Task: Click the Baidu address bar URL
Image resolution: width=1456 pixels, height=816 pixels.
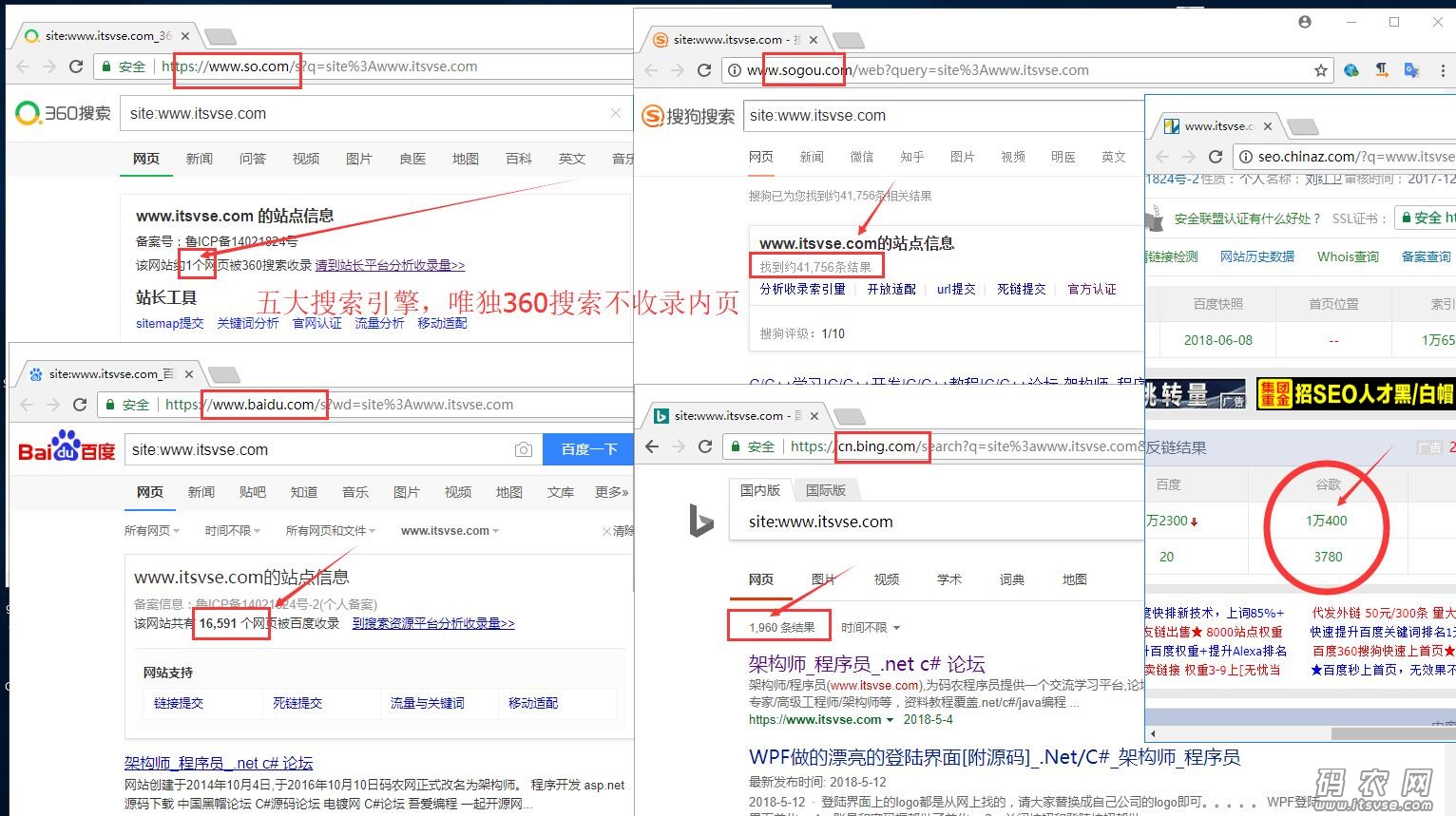Action: coord(339,405)
